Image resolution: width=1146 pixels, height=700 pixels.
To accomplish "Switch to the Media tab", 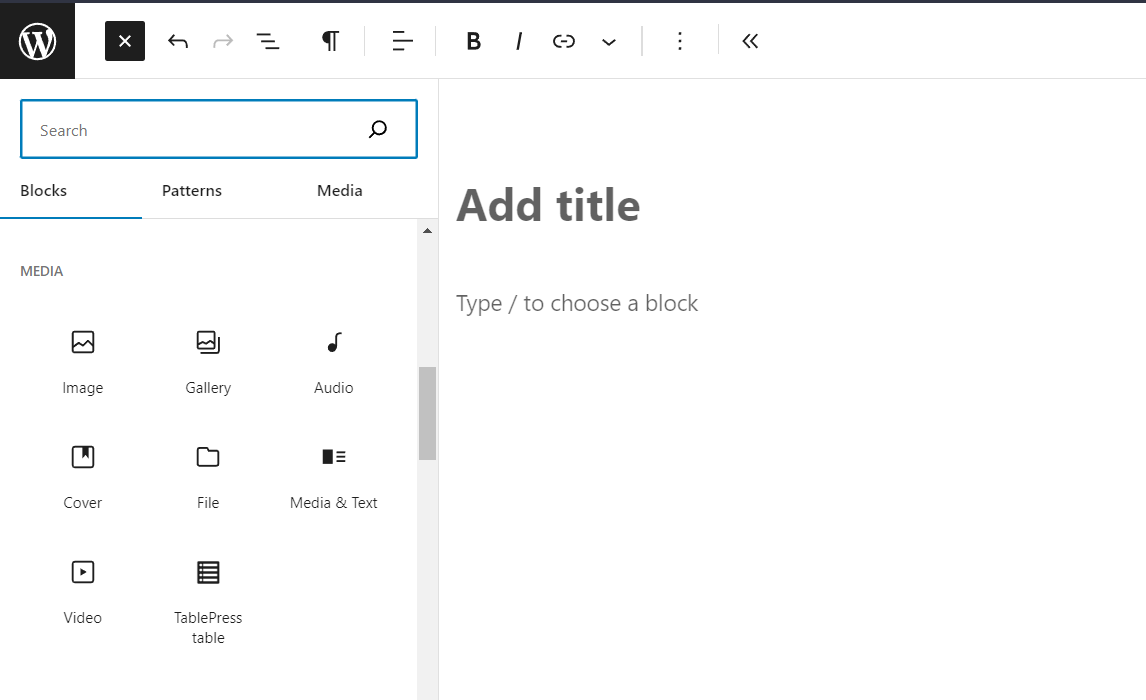I will 340,191.
